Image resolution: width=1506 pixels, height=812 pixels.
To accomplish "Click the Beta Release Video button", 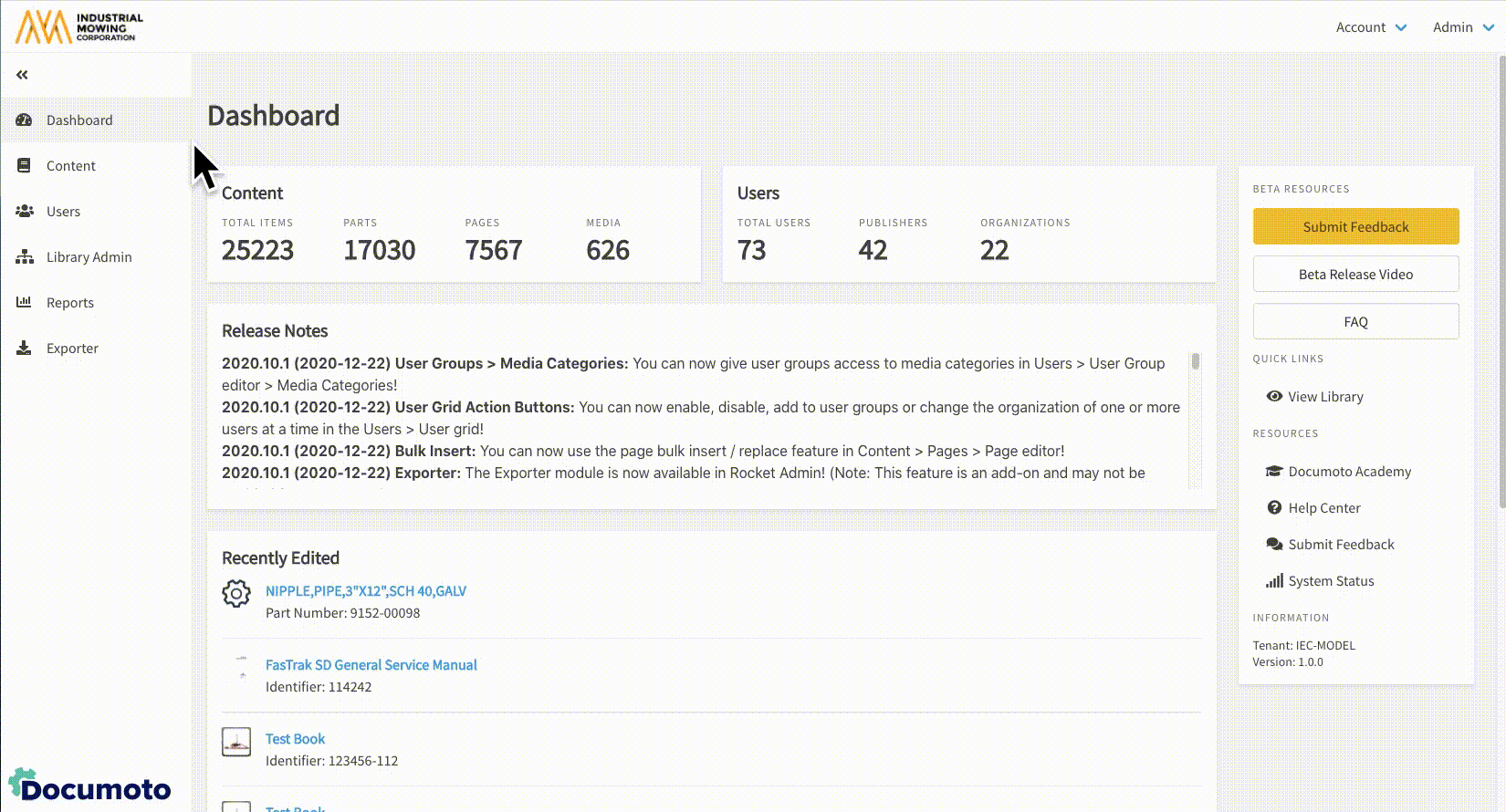I will (x=1355, y=275).
